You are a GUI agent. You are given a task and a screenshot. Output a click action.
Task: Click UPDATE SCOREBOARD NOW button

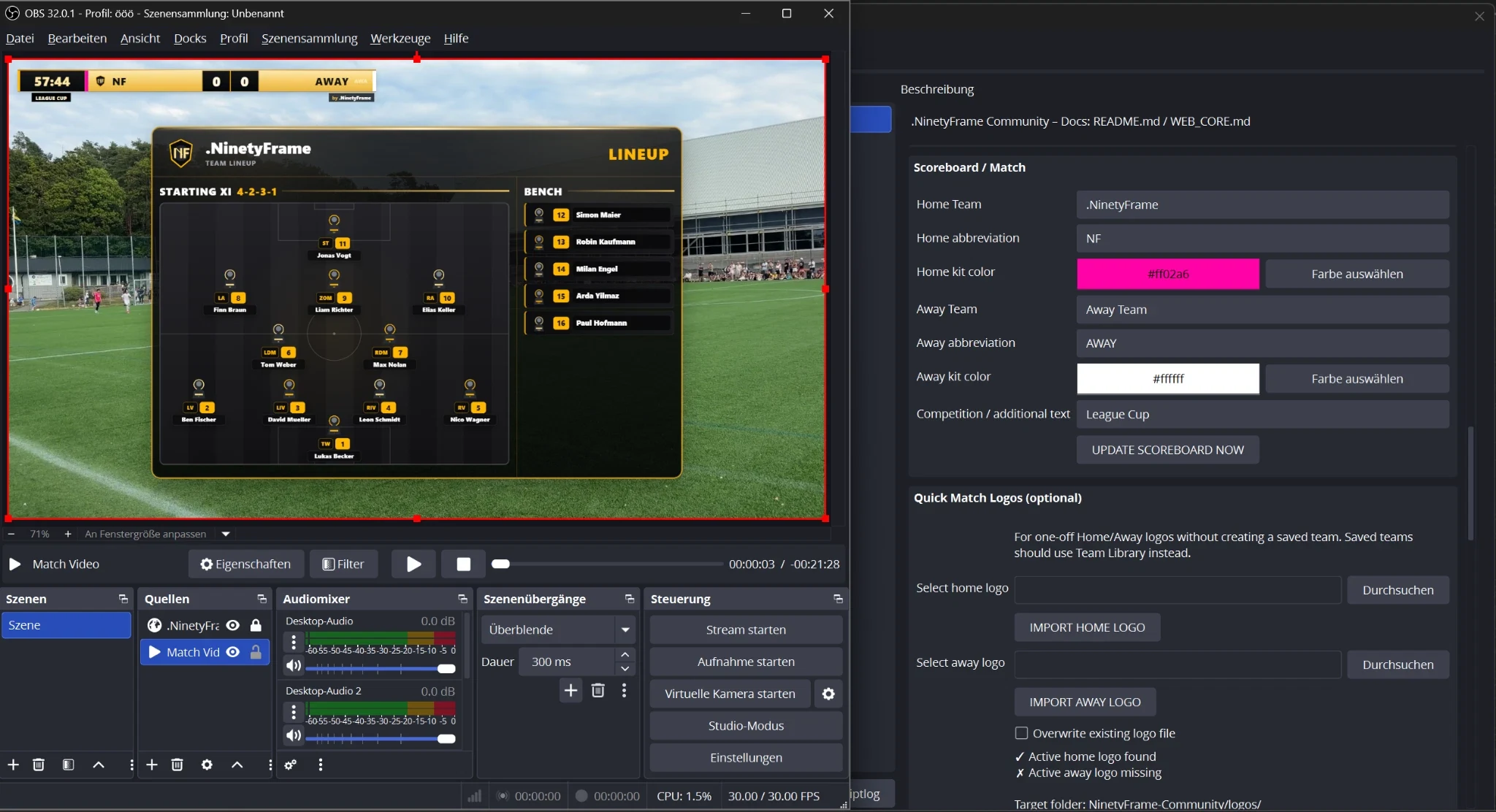point(1167,450)
